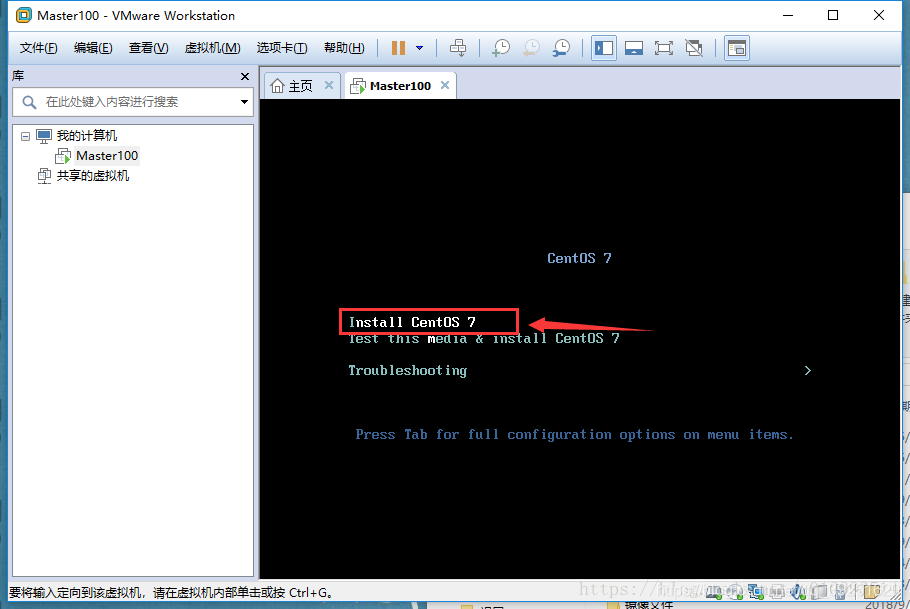Revert to the previous snapshot
Viewport: 910px width, 609px height.
531,48
